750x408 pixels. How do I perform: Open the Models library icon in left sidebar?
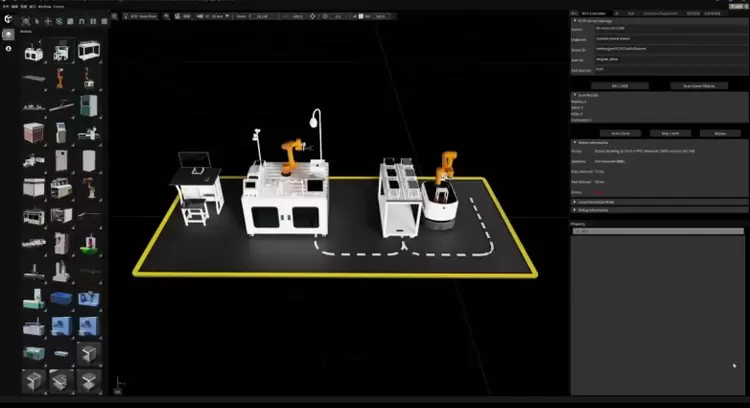[x=9, y=33]
